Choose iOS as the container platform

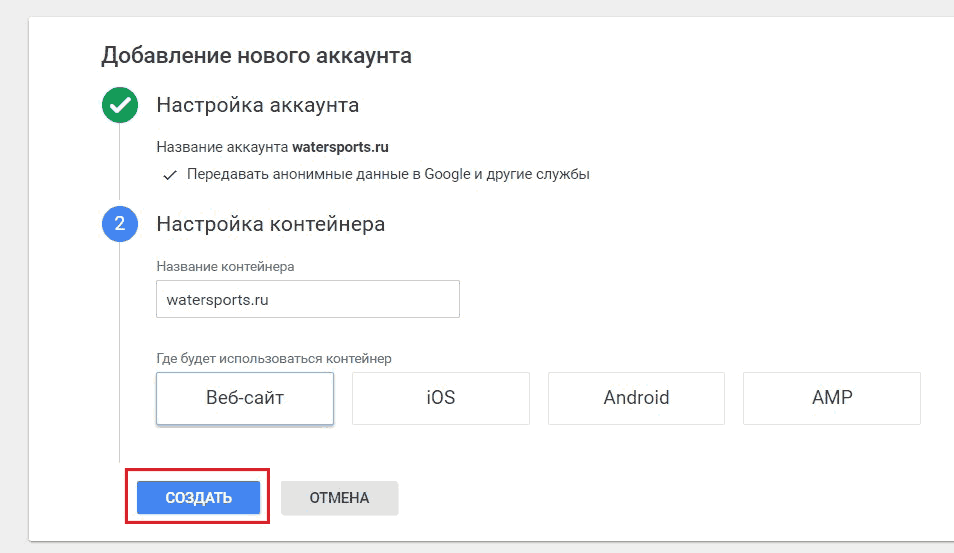coord(440,398)
